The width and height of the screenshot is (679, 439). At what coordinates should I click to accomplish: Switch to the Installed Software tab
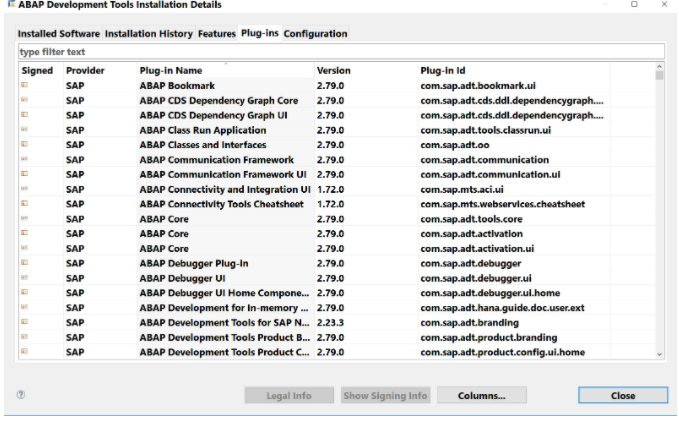coord(58,34)
